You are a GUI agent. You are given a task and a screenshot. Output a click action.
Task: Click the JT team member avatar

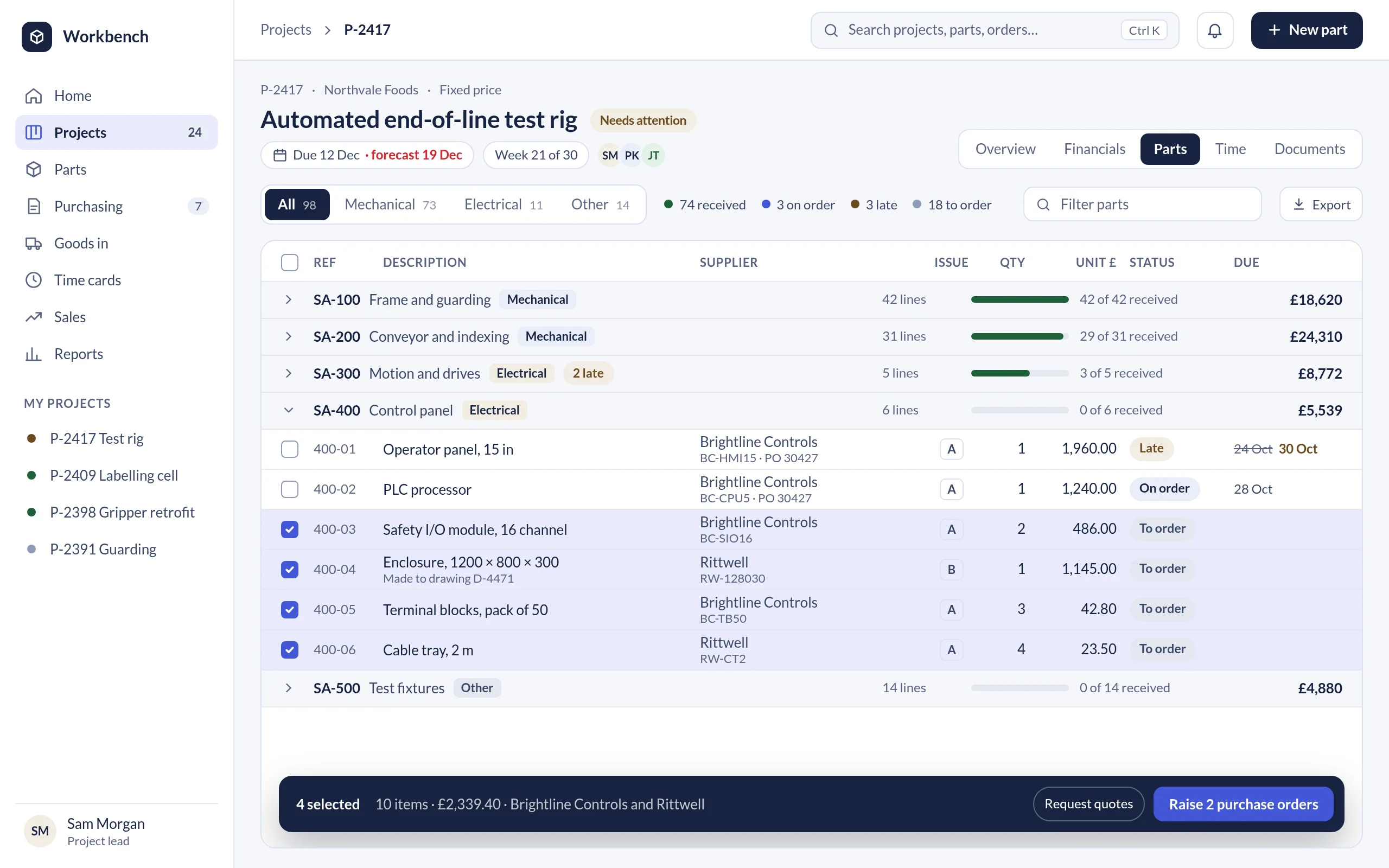(x=653, y=155)
